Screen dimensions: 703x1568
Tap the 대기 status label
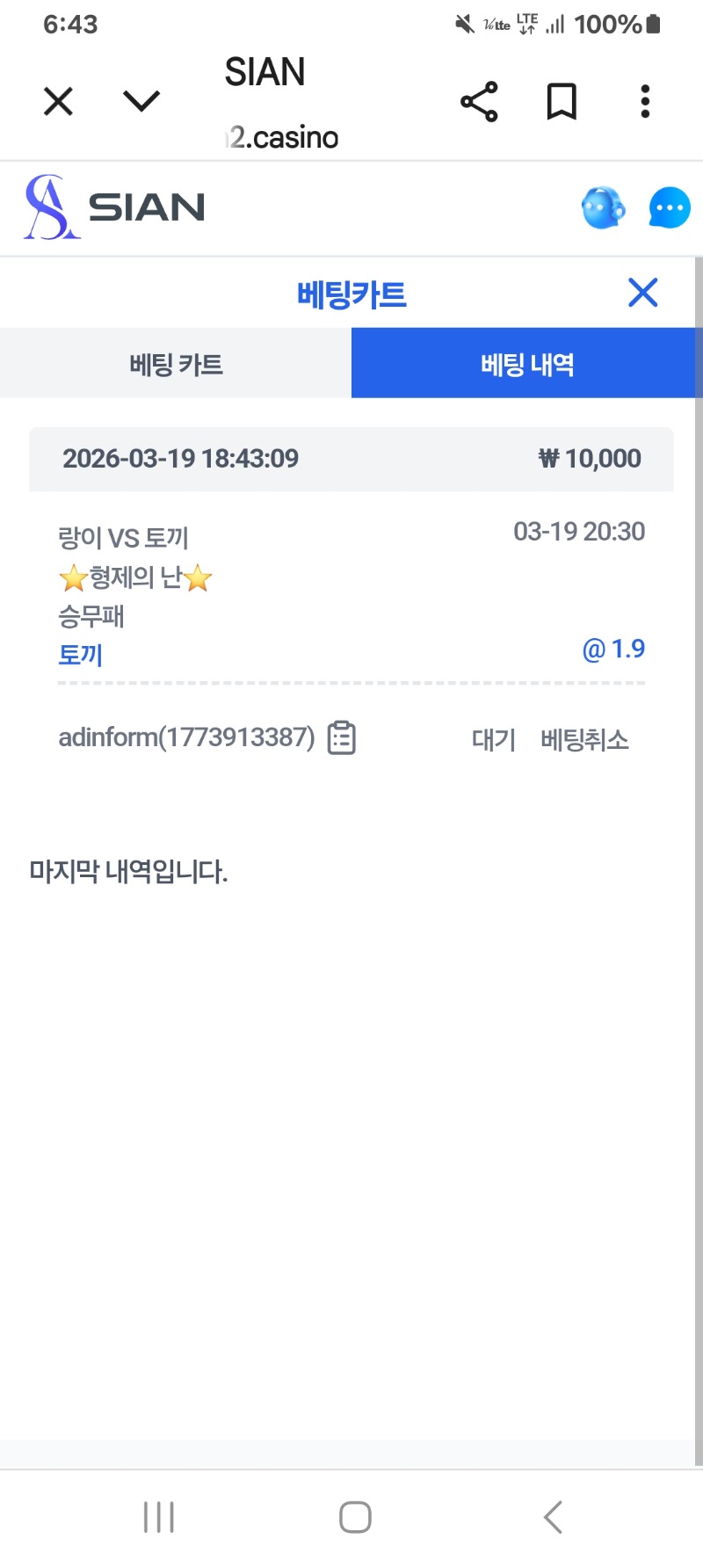493,740
